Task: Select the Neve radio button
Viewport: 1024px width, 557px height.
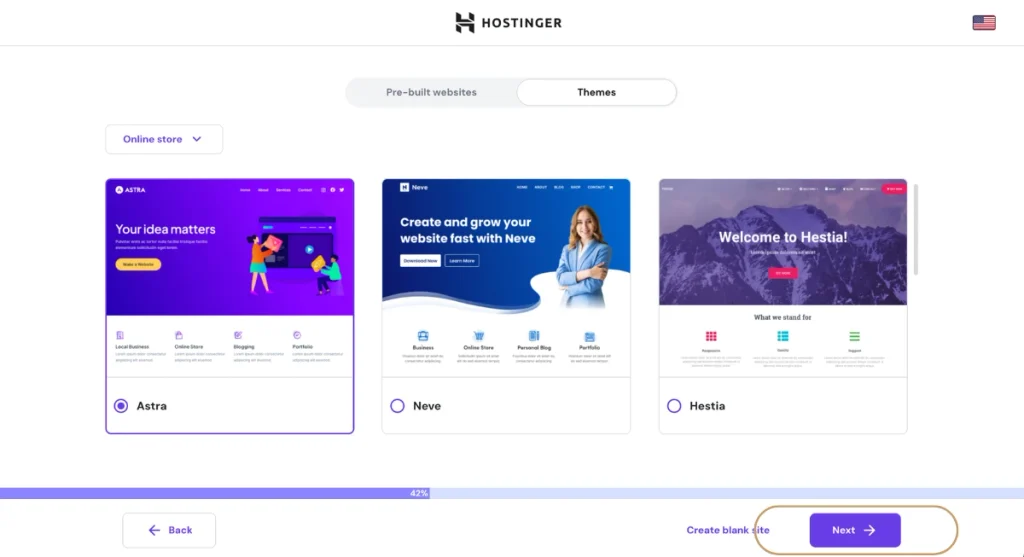Action: 397,406
